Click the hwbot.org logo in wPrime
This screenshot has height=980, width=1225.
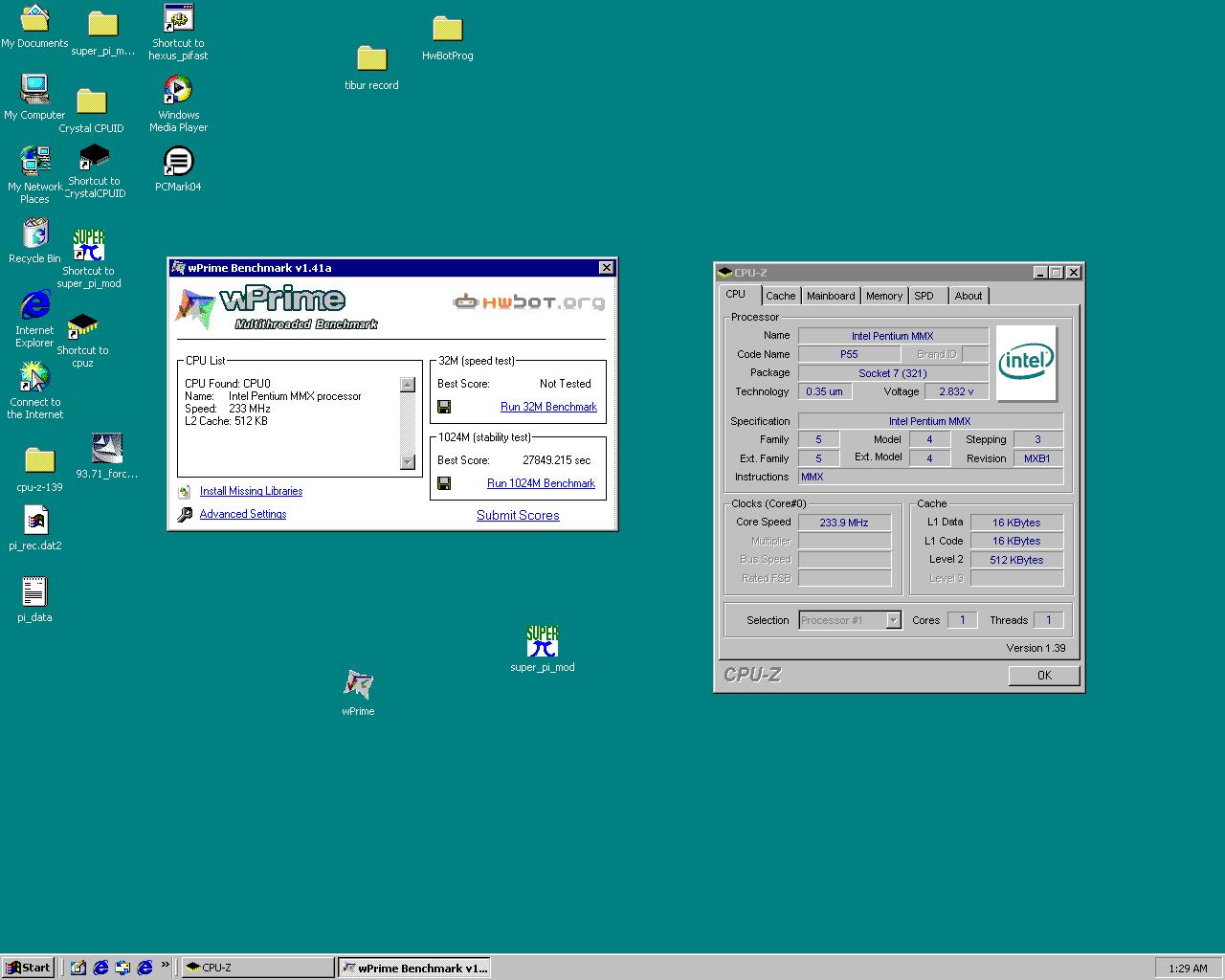pos(528,302)
